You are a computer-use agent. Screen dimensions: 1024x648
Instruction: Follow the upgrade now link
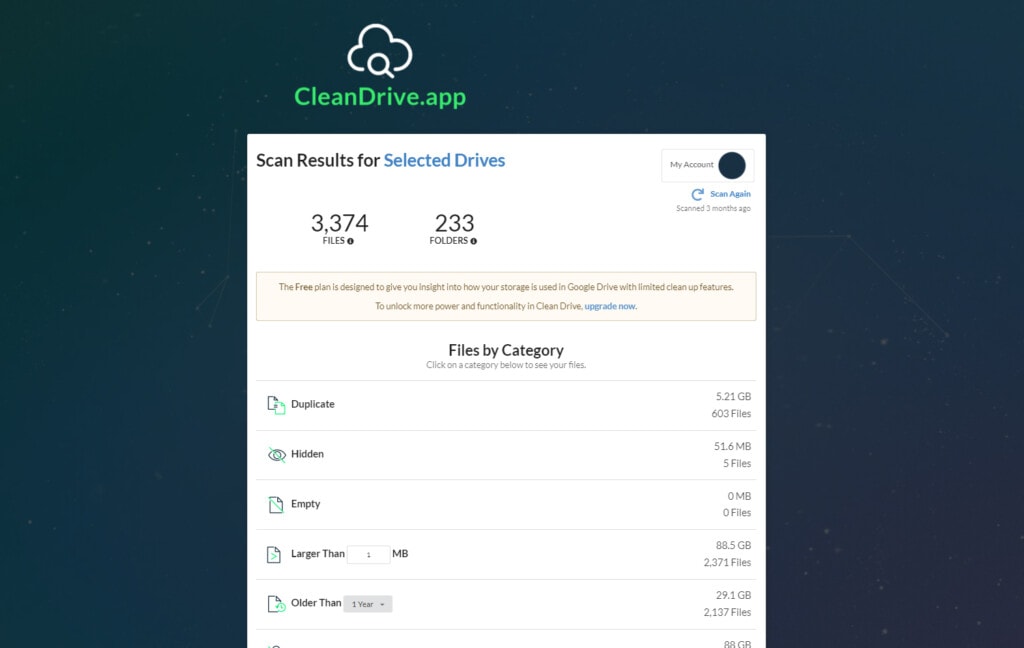click(x=610, y=306)
